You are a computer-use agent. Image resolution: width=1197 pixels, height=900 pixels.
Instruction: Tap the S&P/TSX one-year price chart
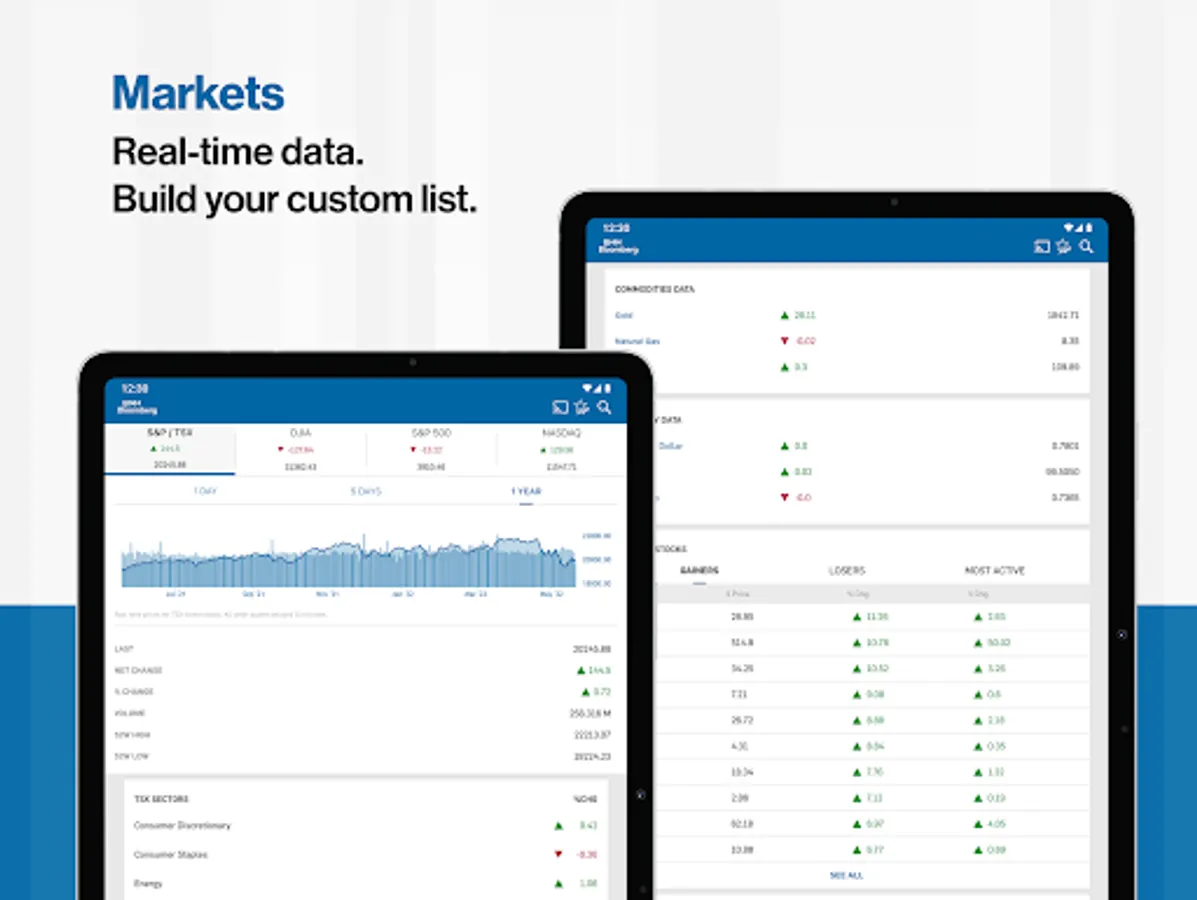(349, 560)
